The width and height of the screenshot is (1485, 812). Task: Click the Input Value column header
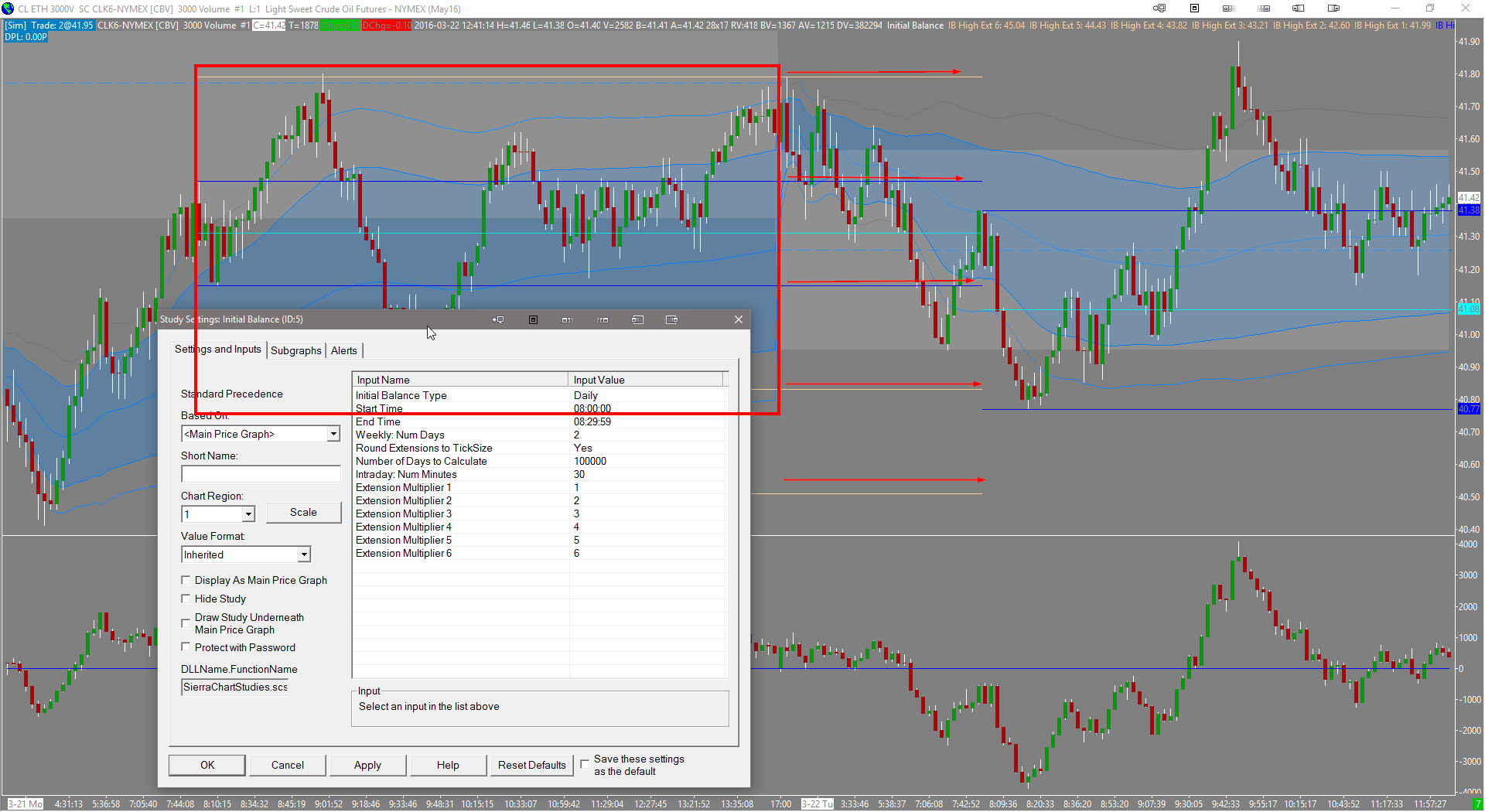pos(646,380)
